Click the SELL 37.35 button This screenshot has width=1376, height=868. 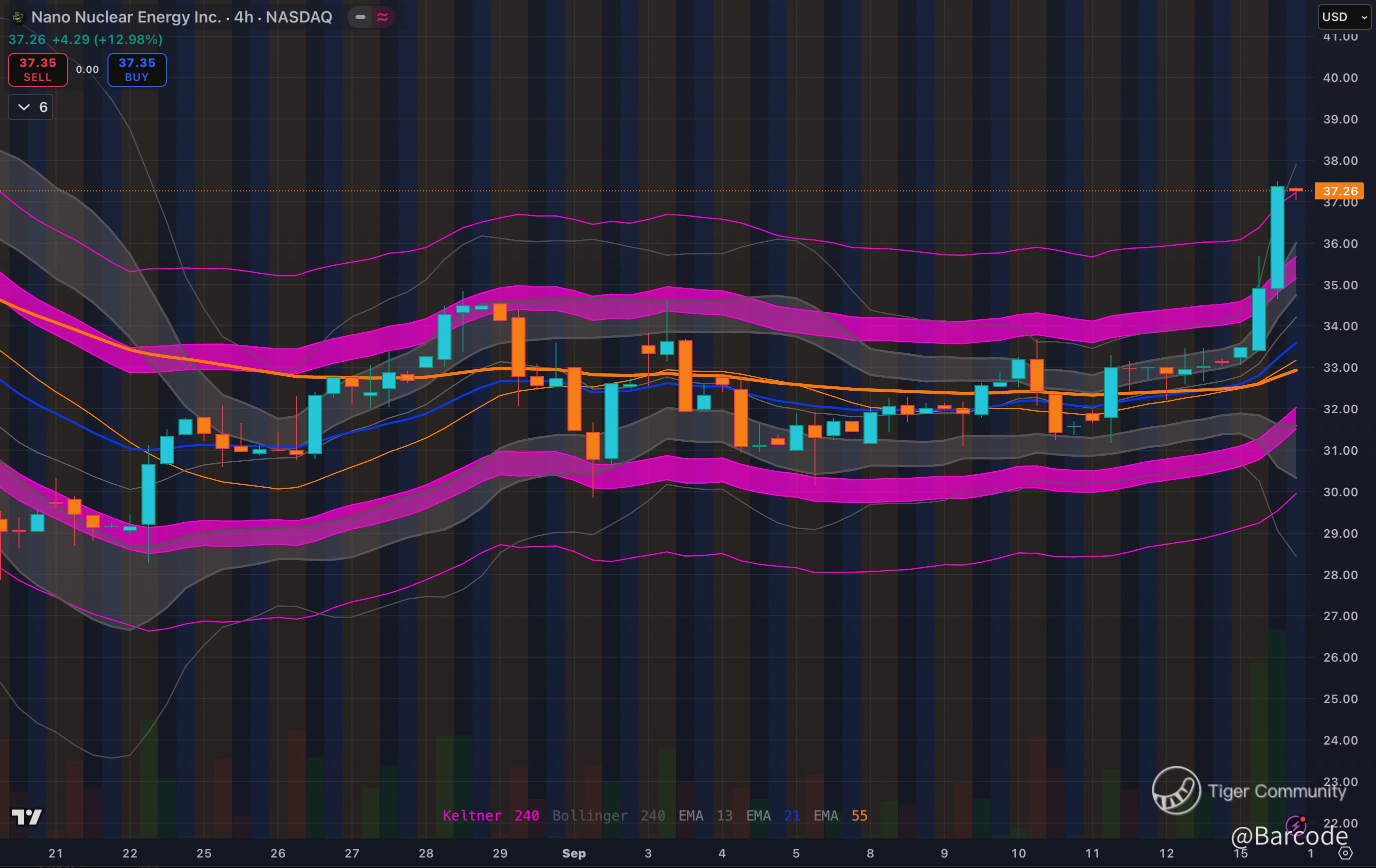click(x=37, y=69)
